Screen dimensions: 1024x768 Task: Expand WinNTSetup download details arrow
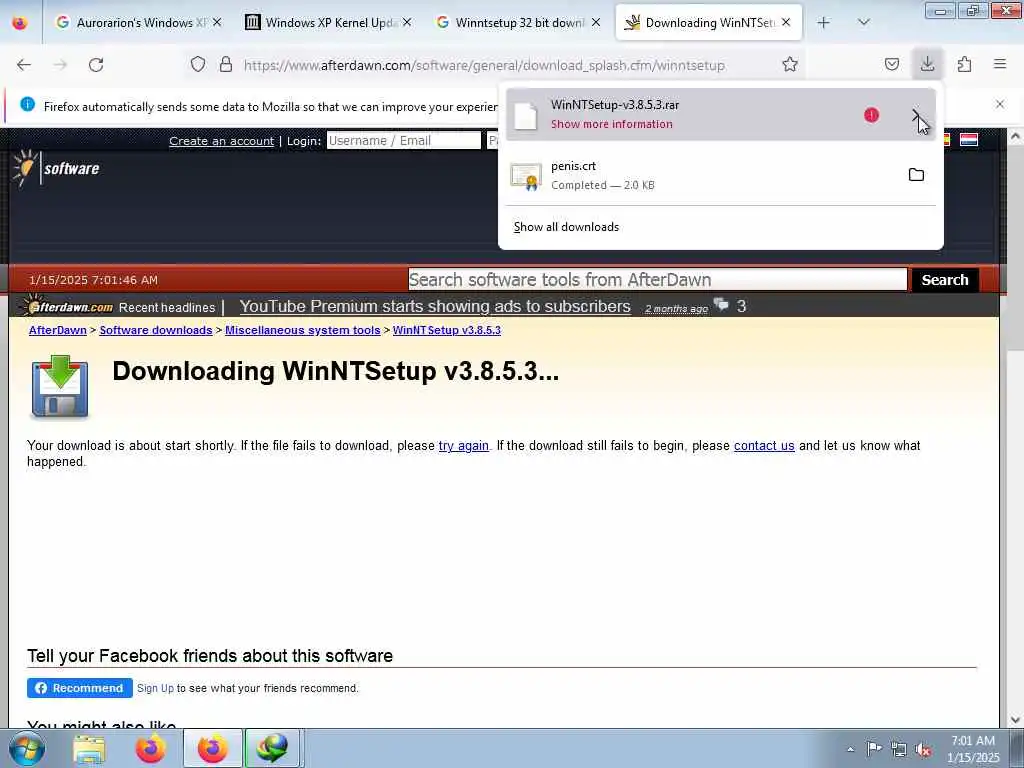pyautogui.click(x=916, y=115)
